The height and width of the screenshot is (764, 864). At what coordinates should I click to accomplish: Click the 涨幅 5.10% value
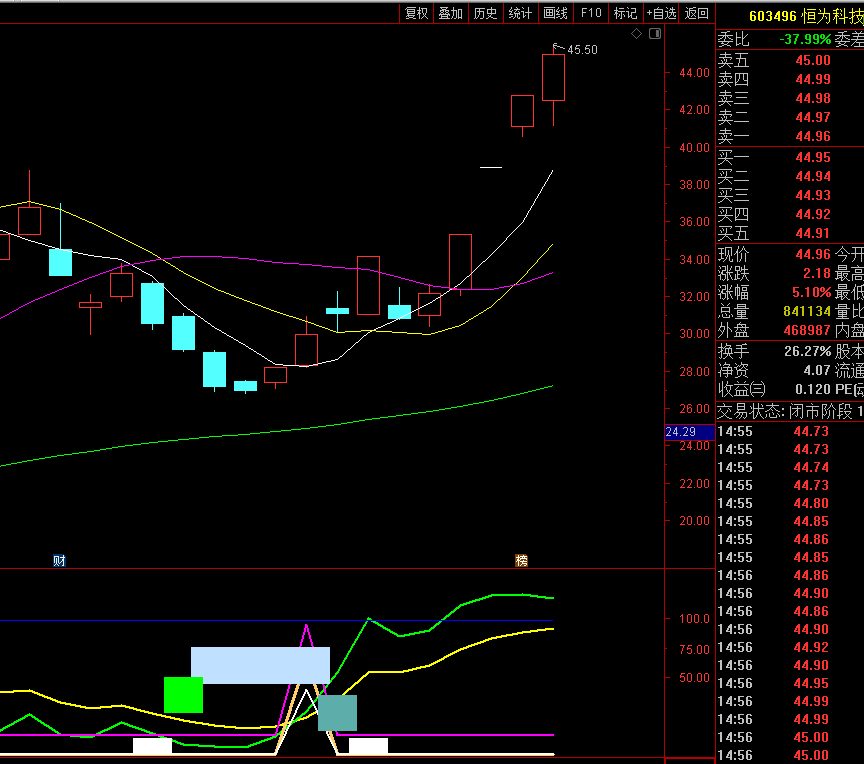click(x=811, y=292)
